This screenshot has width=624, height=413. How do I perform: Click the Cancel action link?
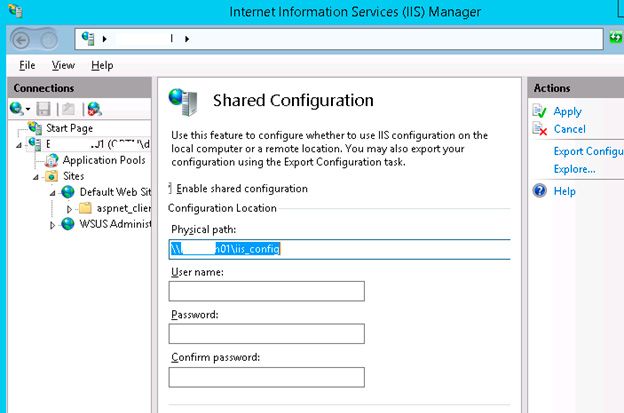(x=569, y=129)
